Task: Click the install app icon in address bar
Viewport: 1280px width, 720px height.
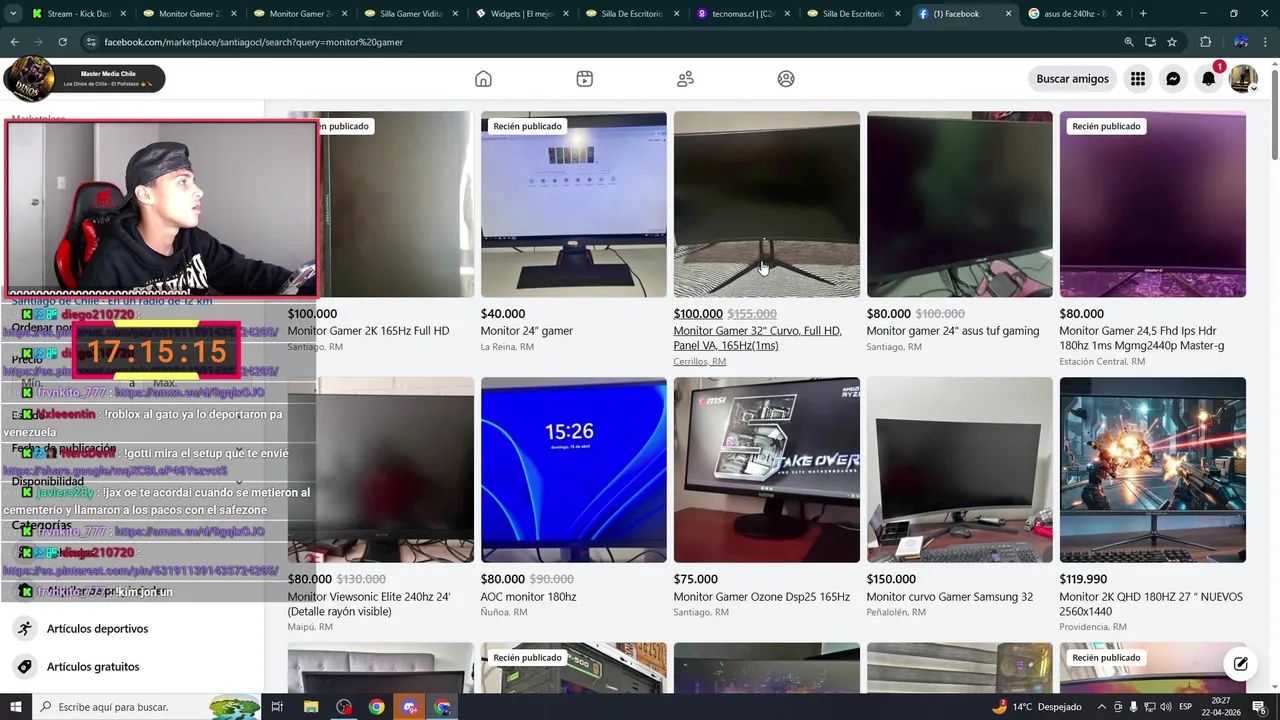Action: pos(1150,42)
